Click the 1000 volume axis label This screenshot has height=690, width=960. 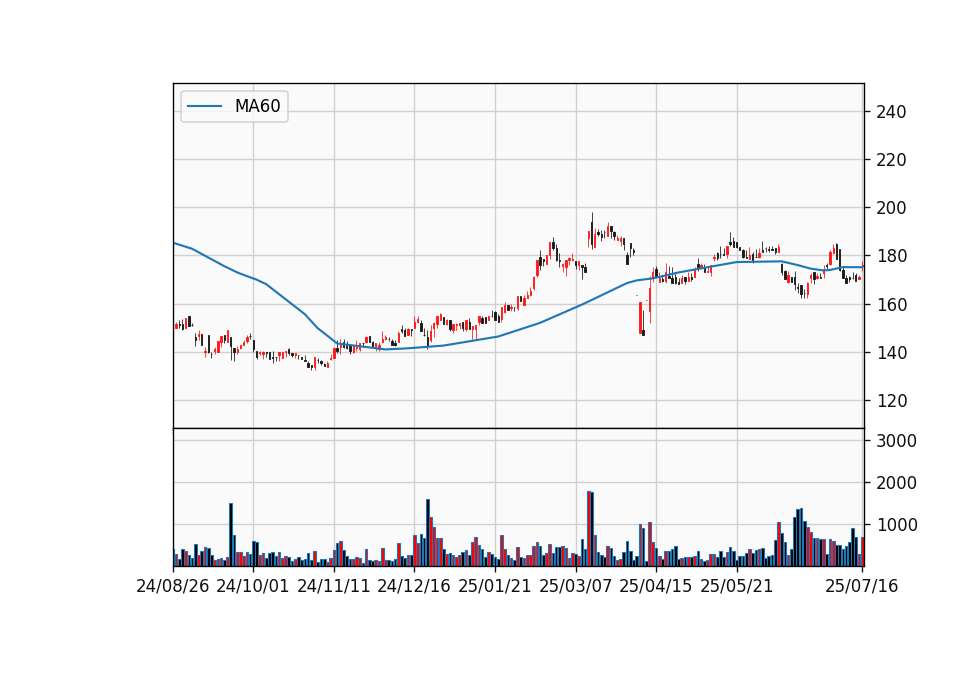pyautogui.click(x=896, y=525)
